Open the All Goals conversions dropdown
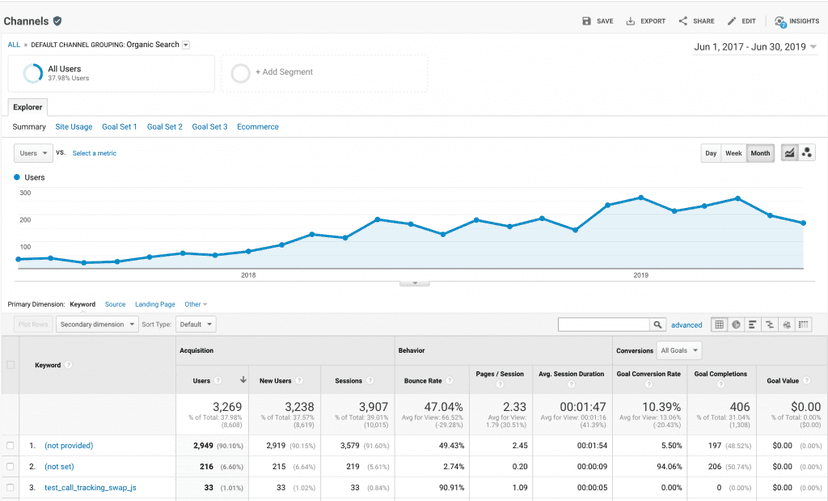Screen dimensions: 828x501 click(x=680, y=350)
